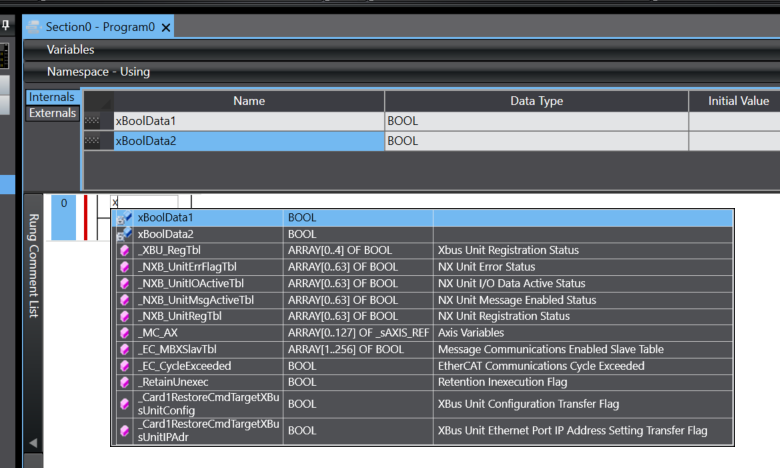
Task: Click the row handle icon for xBoolData2 in the table
Action: (98, 142)
